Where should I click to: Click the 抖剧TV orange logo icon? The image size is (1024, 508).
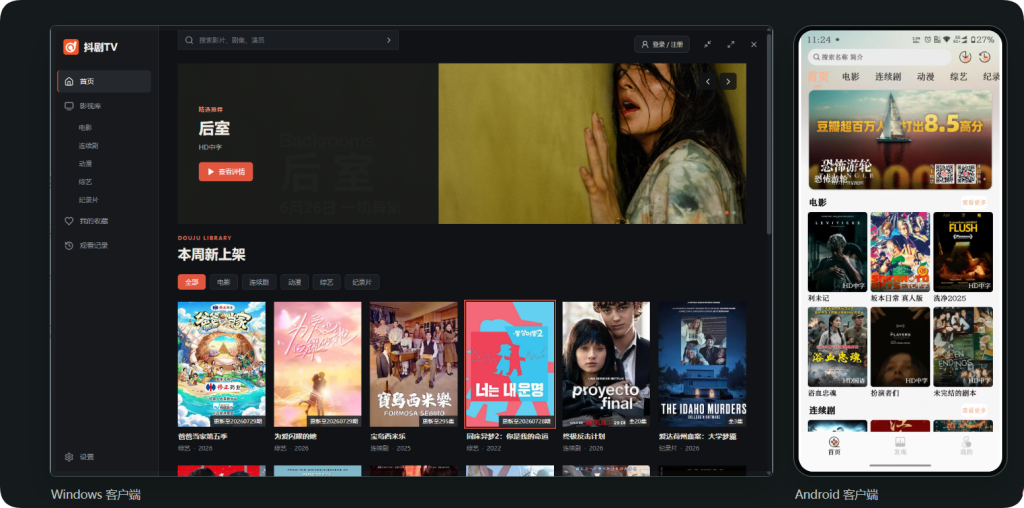click(x=71, y=47)
